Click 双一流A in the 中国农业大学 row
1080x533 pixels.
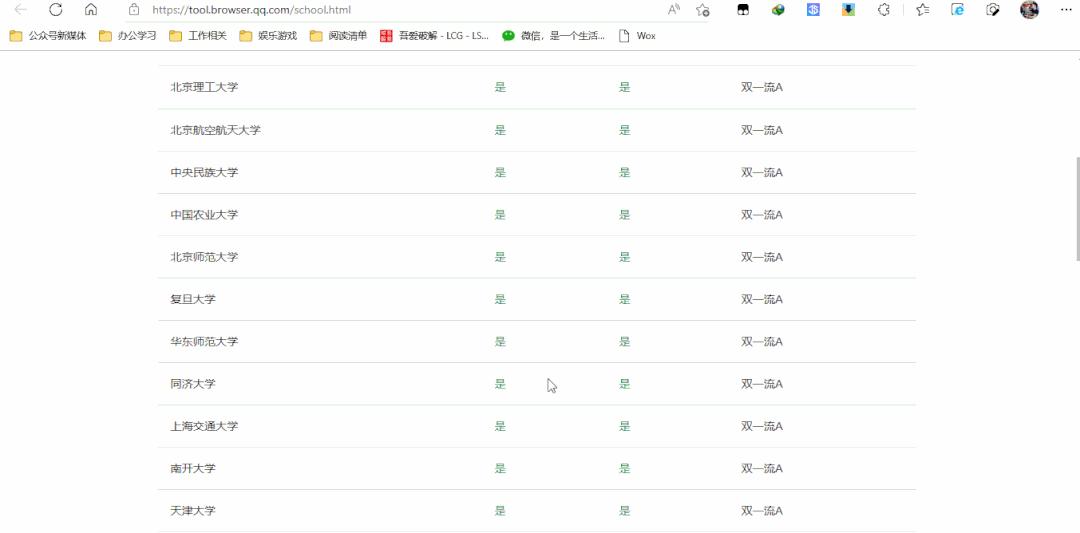[x=762, y=215]
